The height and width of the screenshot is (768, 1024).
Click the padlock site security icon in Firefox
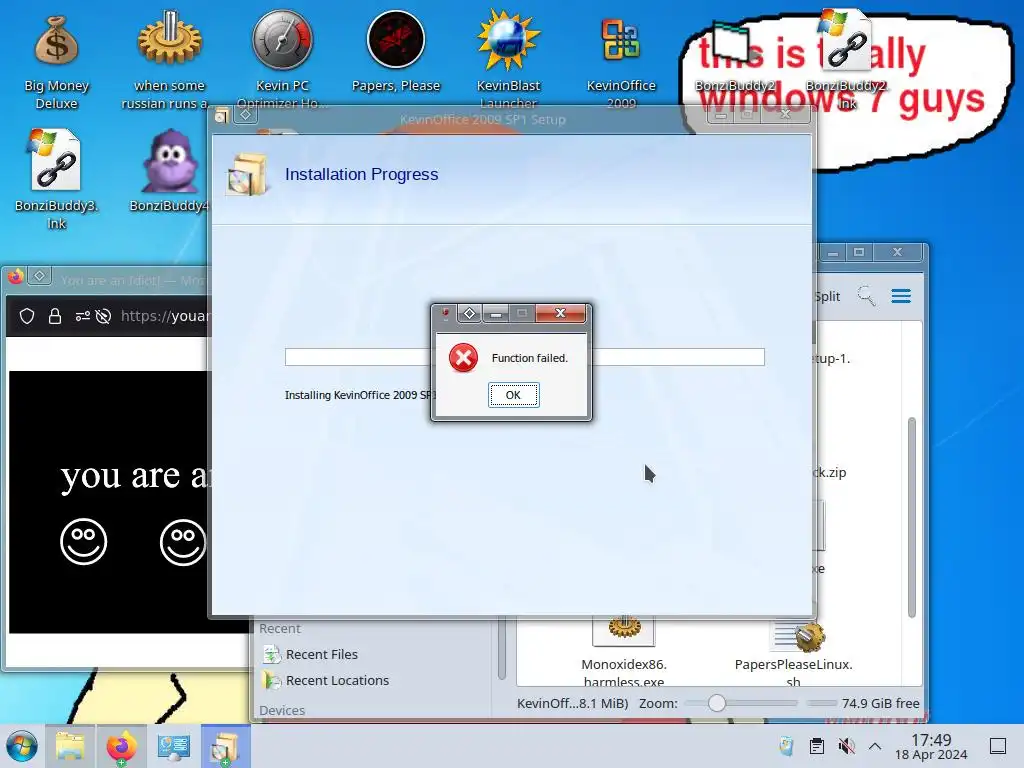click(55, 317)
